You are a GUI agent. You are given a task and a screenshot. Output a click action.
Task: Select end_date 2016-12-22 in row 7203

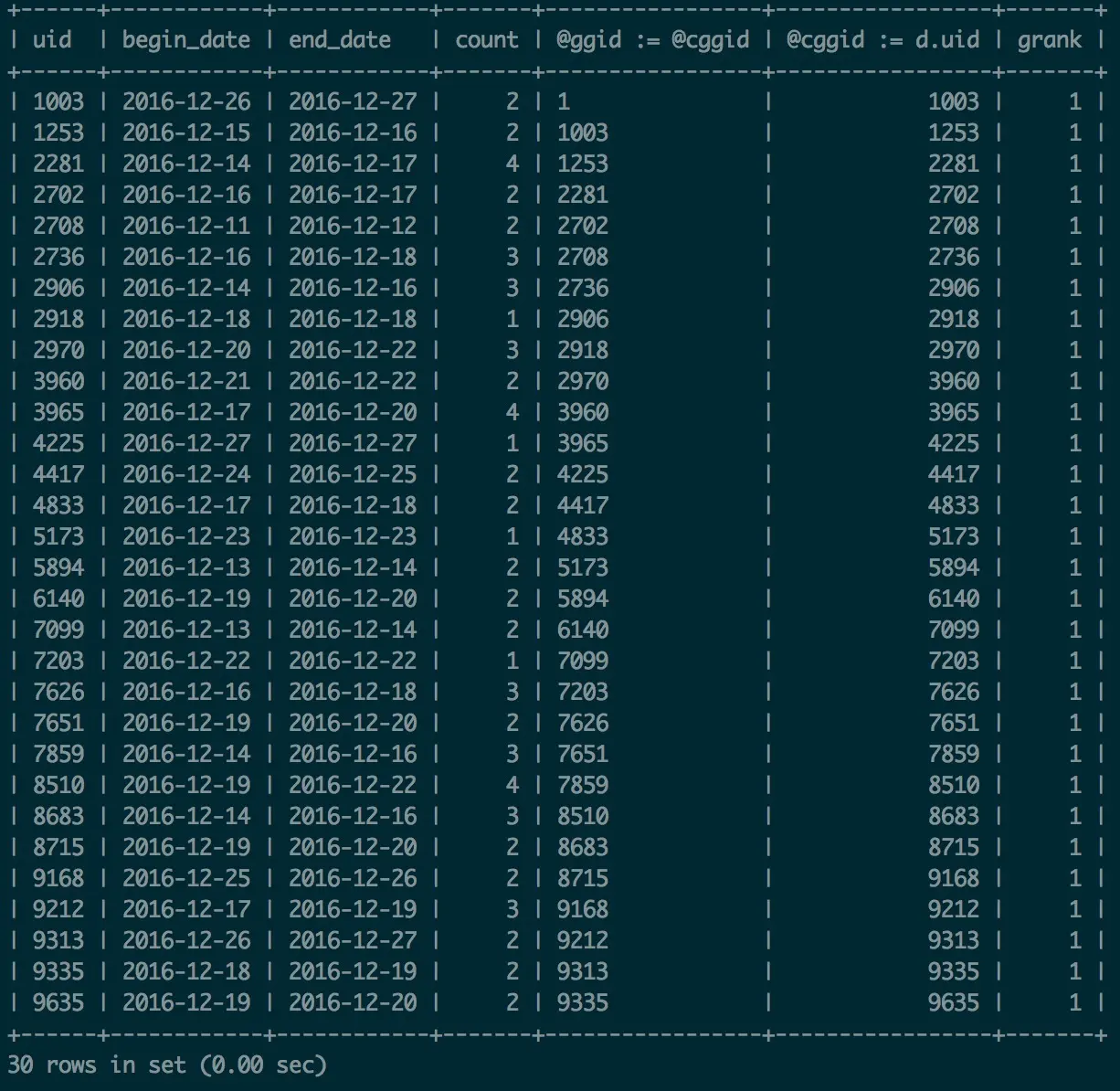(x=353, y=661)
